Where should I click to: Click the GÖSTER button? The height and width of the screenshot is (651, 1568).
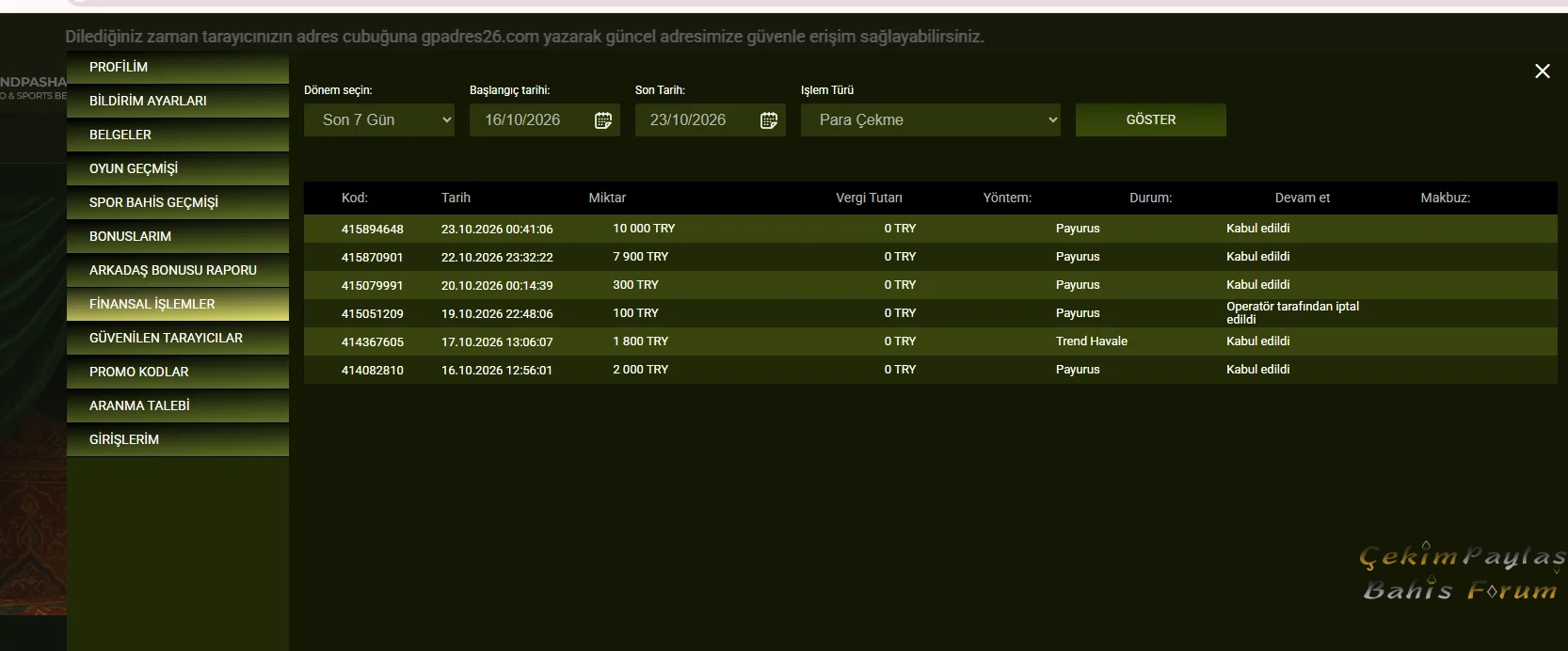[1151, 120]
